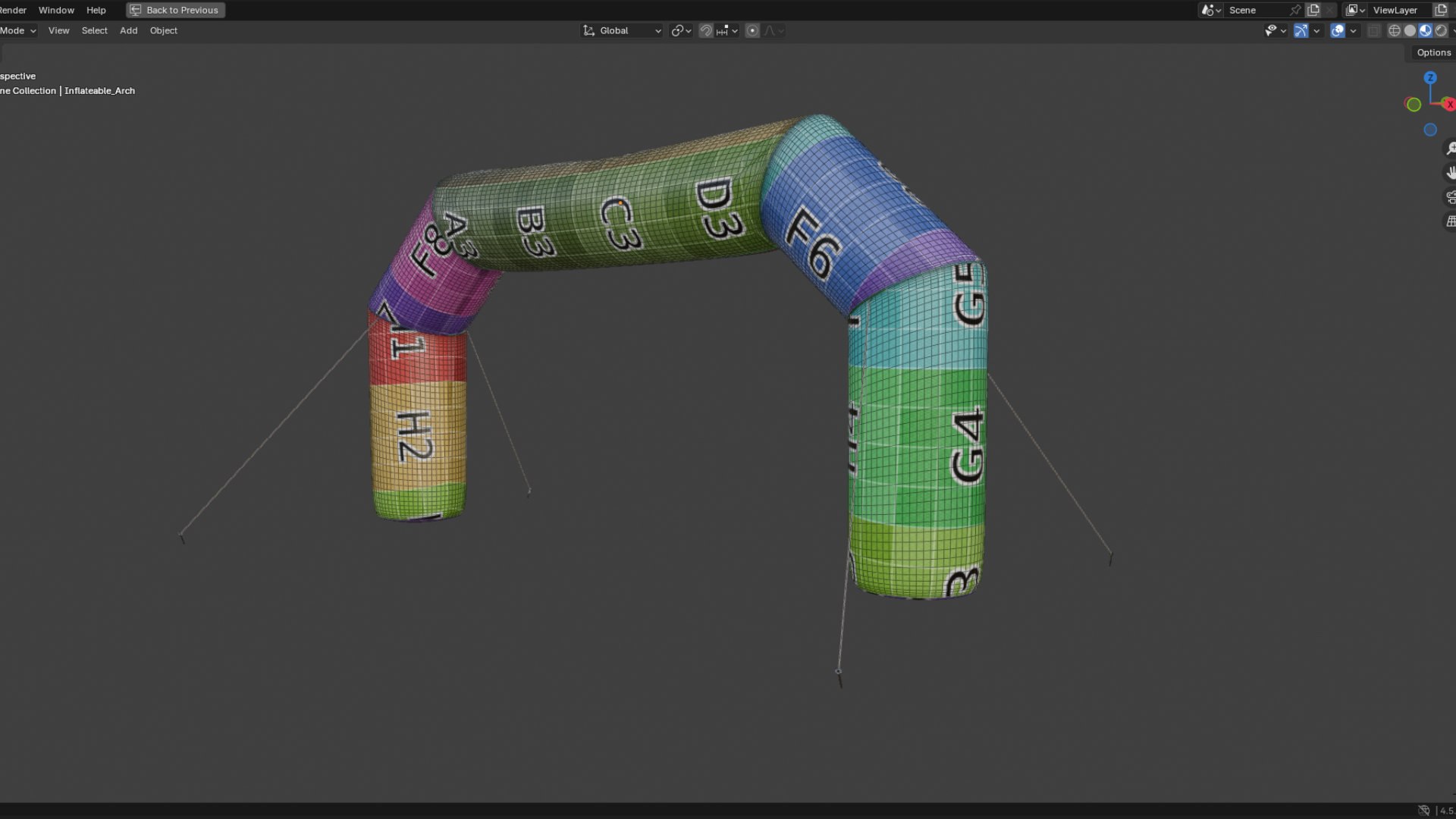1456x819 pixels.
Task: Add new view layer icon
Action: [1441, 10]
